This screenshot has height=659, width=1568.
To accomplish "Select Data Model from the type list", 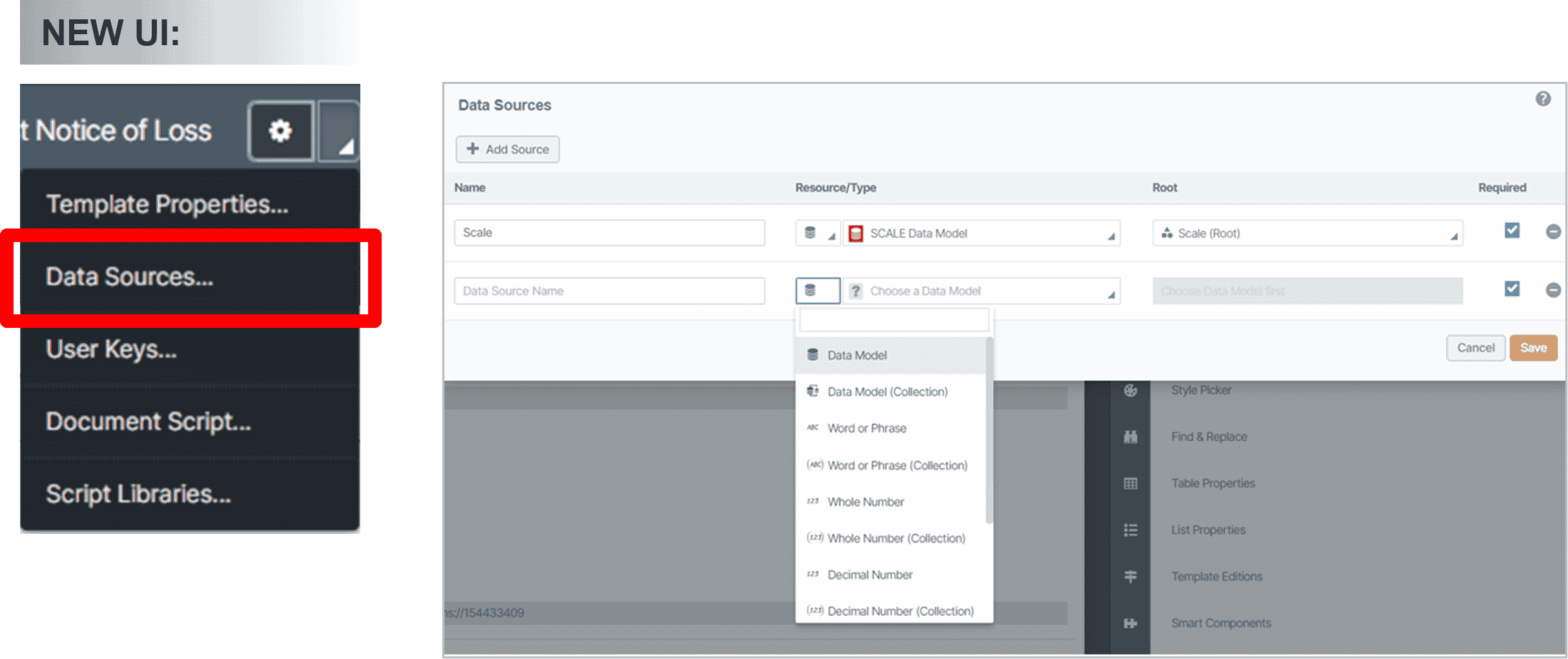I will tap(891, 355).
